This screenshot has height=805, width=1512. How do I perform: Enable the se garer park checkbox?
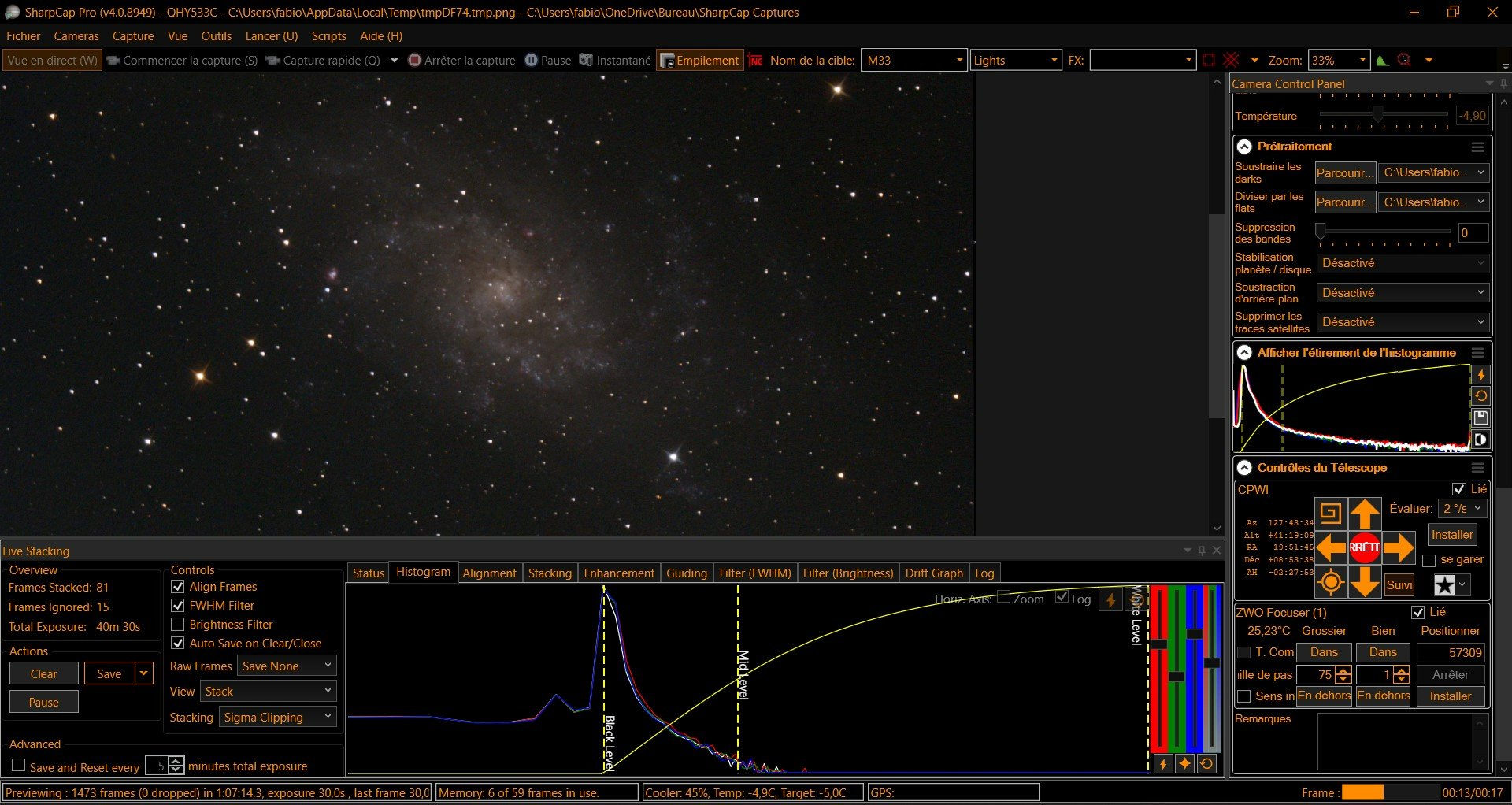point(1429,560)
